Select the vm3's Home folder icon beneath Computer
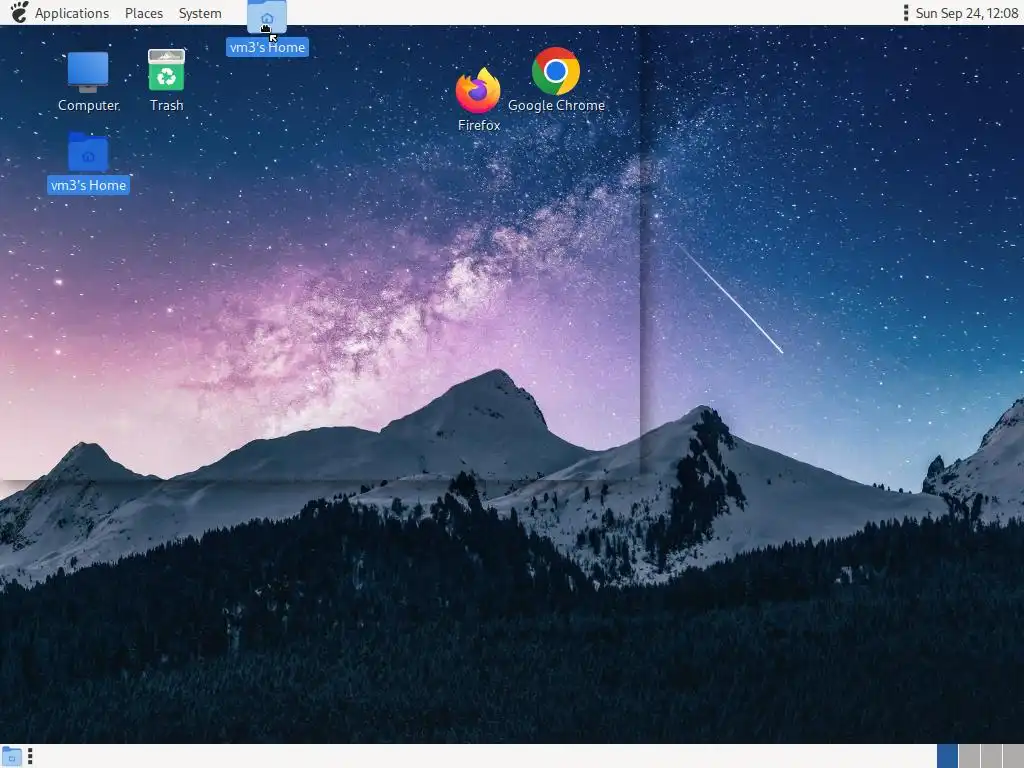Viewport: 1024px width, 768px height. (x=88, y=152)
